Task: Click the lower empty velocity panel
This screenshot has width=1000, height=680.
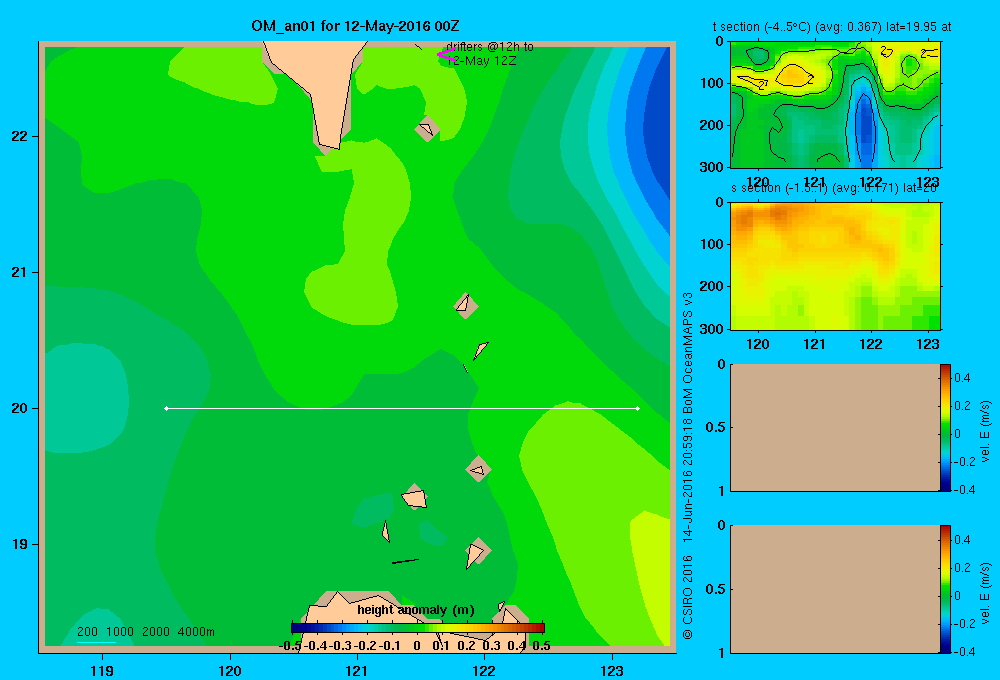Action: (x=835, y=589)
